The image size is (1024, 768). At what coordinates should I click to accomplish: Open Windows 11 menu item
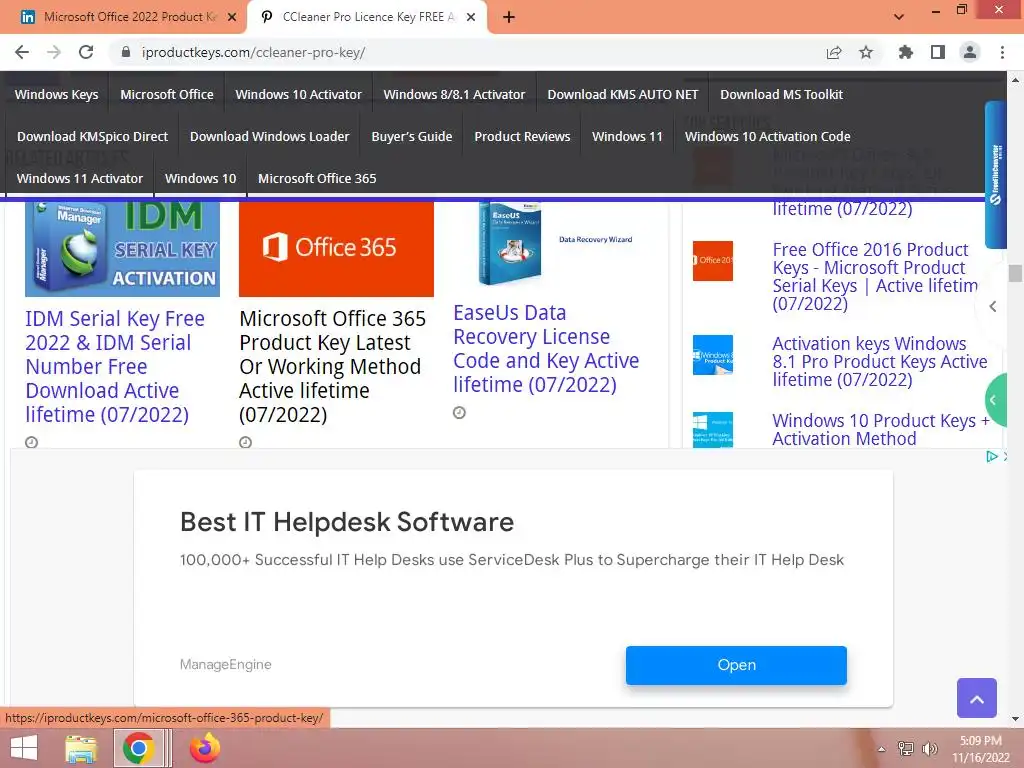click(627, 136)
